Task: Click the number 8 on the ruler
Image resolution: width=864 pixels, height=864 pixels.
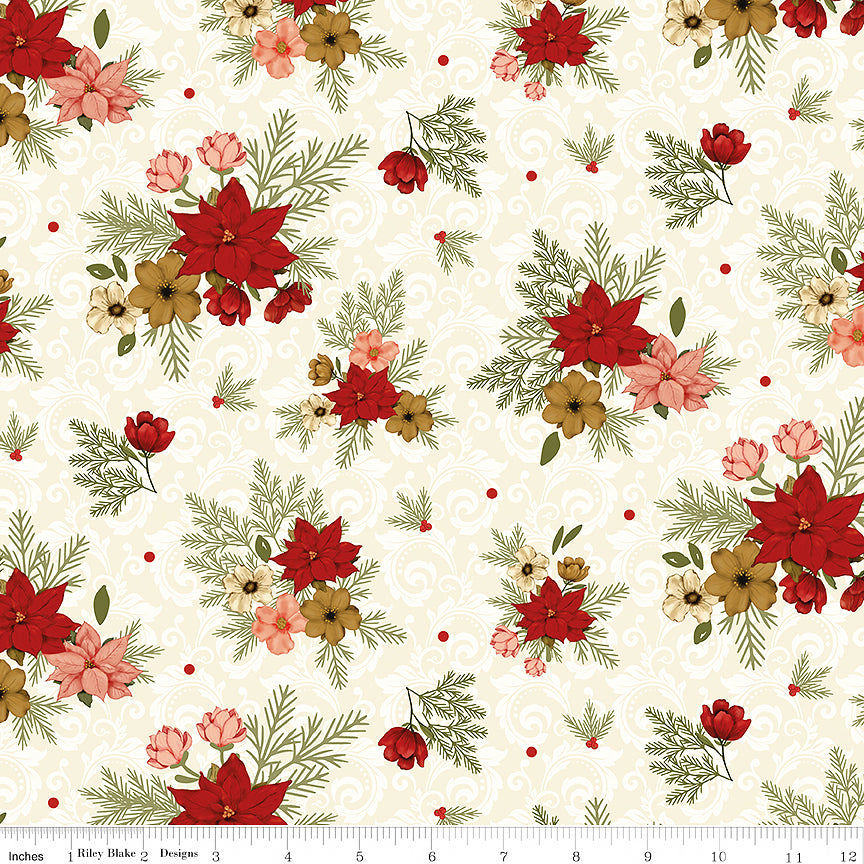Action: click(x=576, y=856)
